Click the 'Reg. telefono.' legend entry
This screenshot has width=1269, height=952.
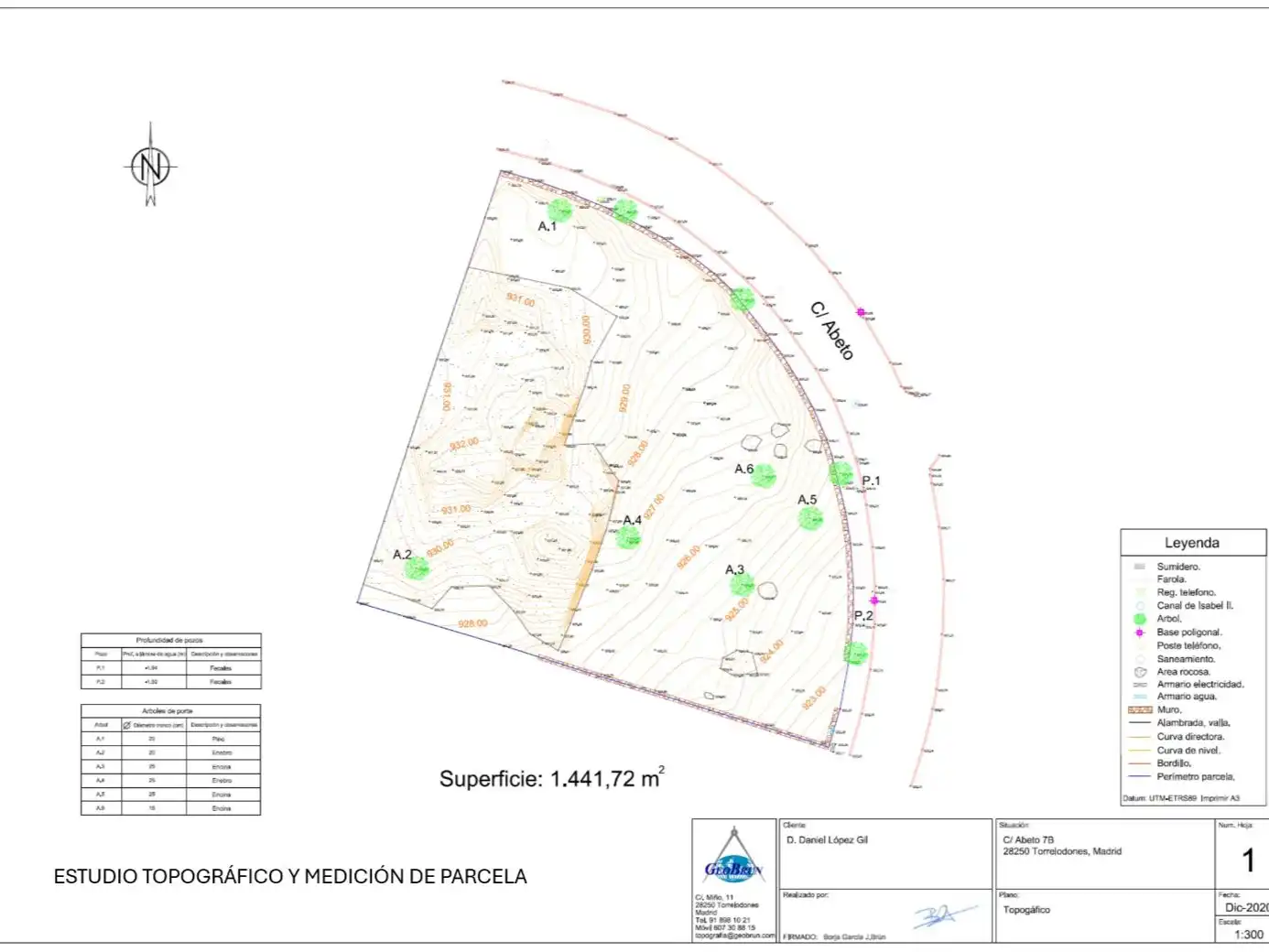click(x=1187, y=592)
